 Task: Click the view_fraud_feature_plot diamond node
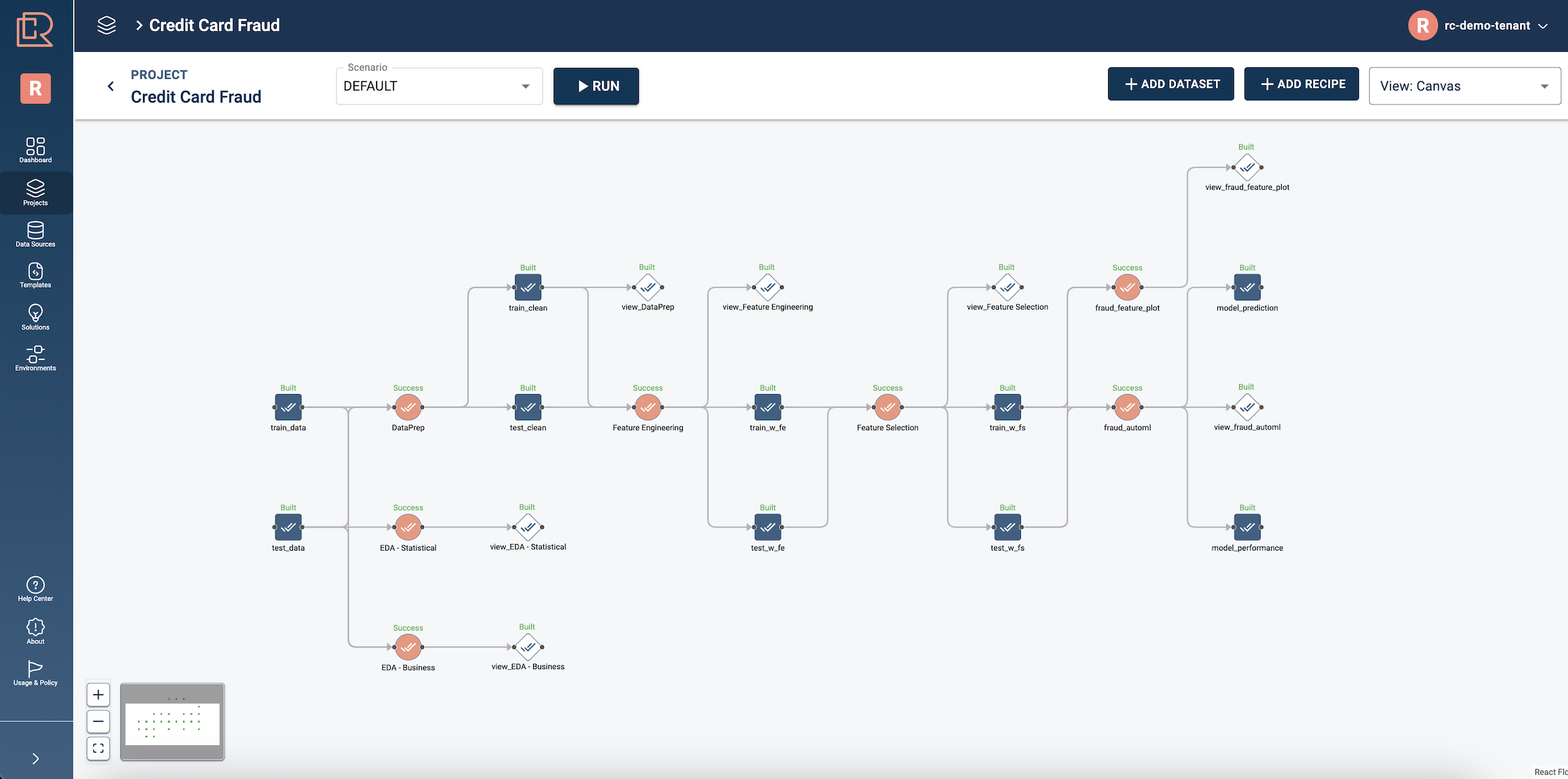click(x=1247, y=167)
